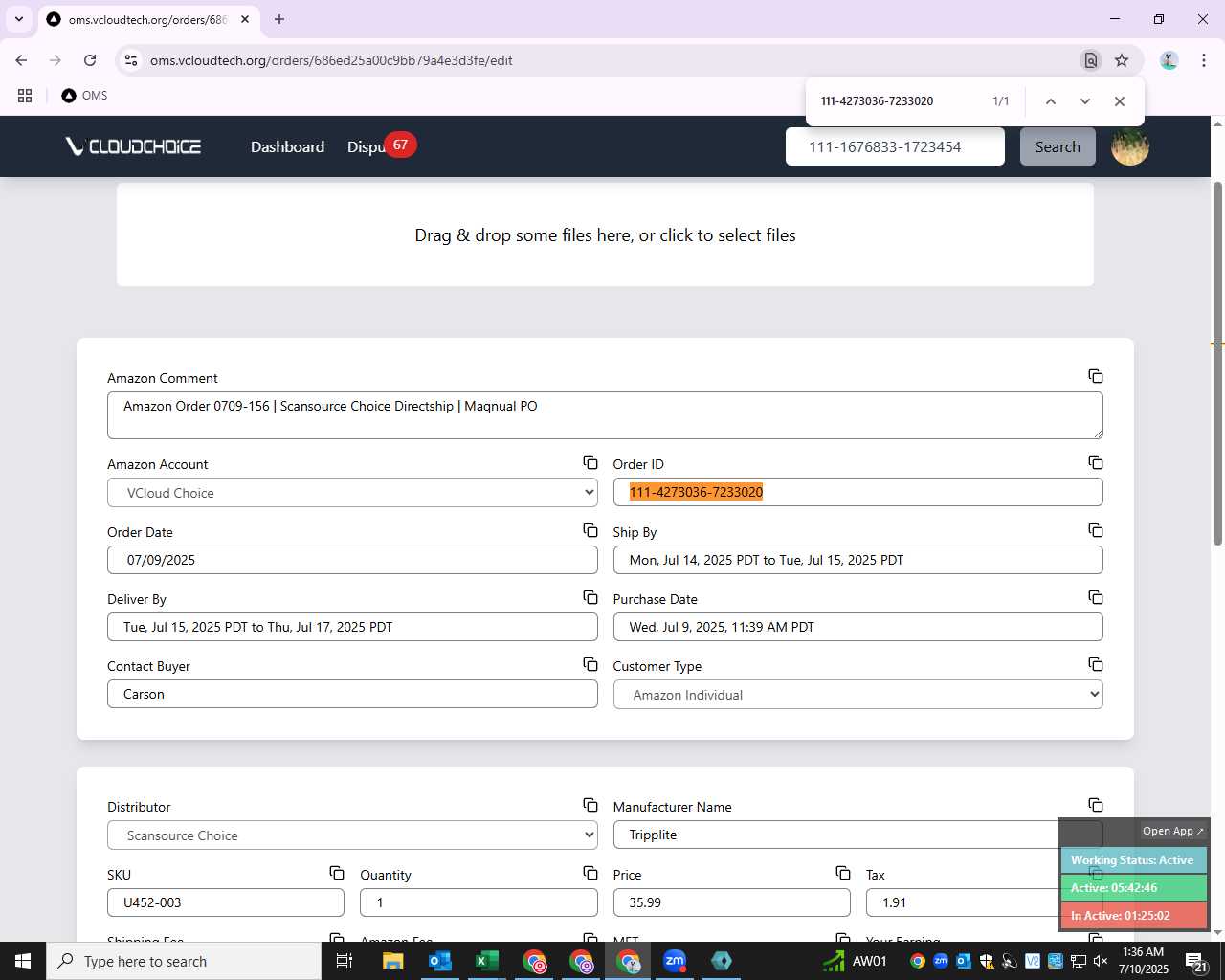Bookmark this page with the star icon

[x=1122, y=60]
